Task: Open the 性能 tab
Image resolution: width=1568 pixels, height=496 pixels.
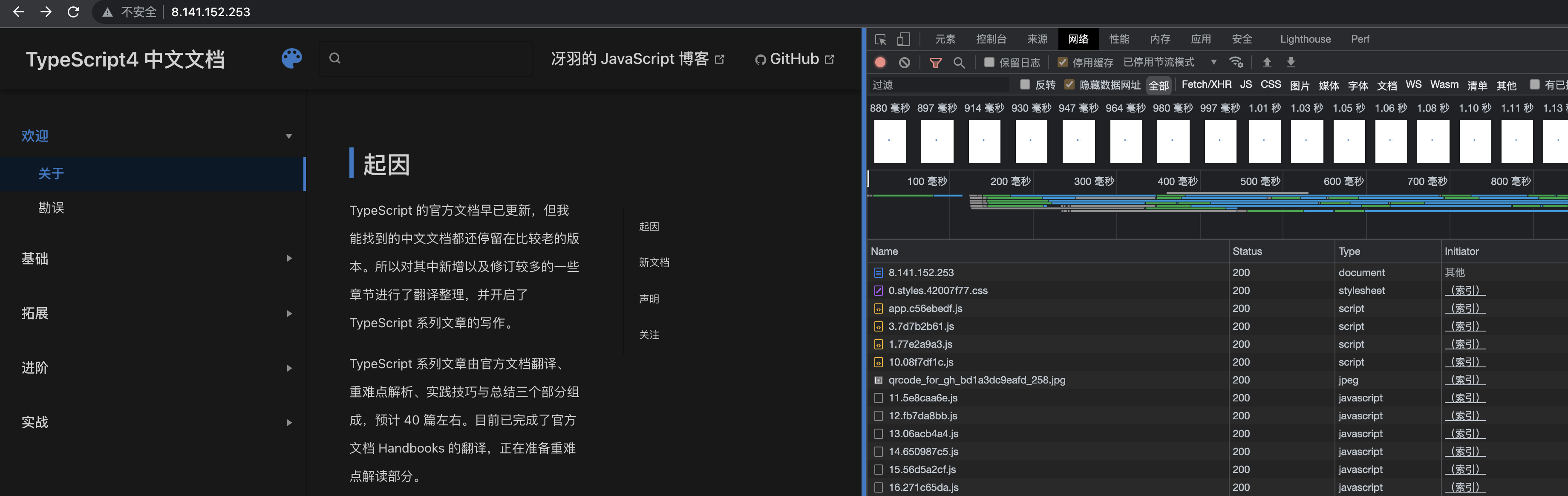Action: (x=1119, y=39)
